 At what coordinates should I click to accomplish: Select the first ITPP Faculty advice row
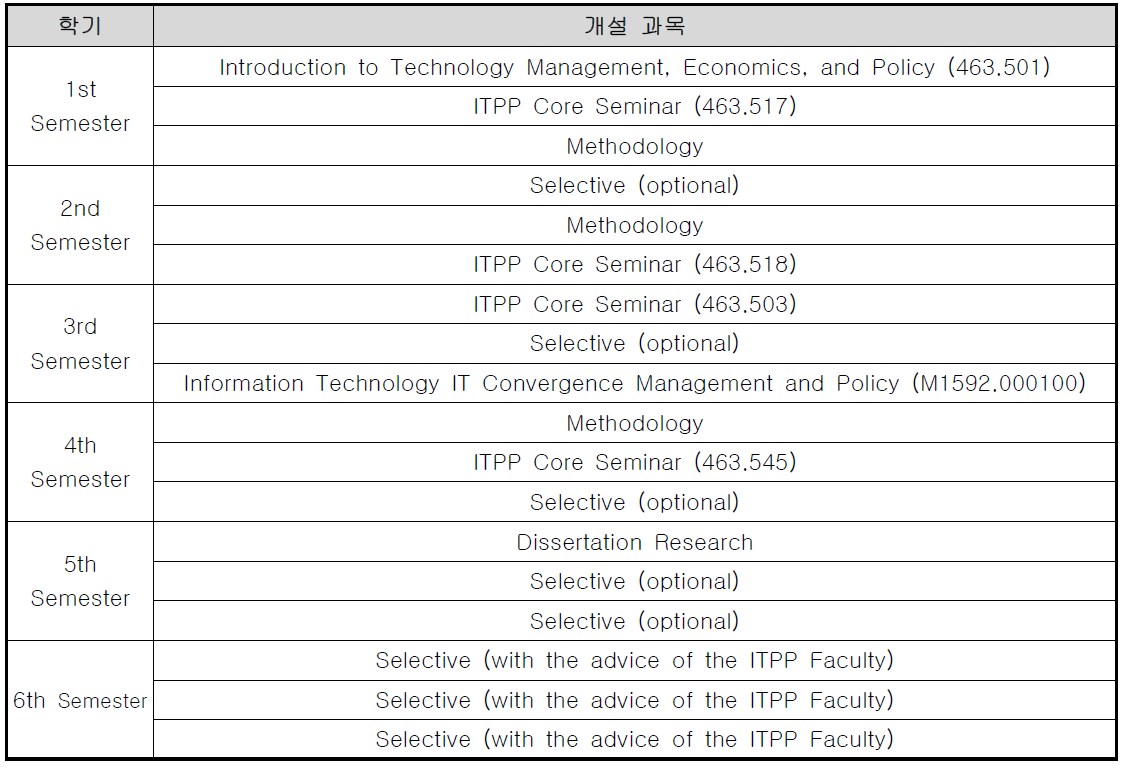pyautogui.click(x=634, y=660)
